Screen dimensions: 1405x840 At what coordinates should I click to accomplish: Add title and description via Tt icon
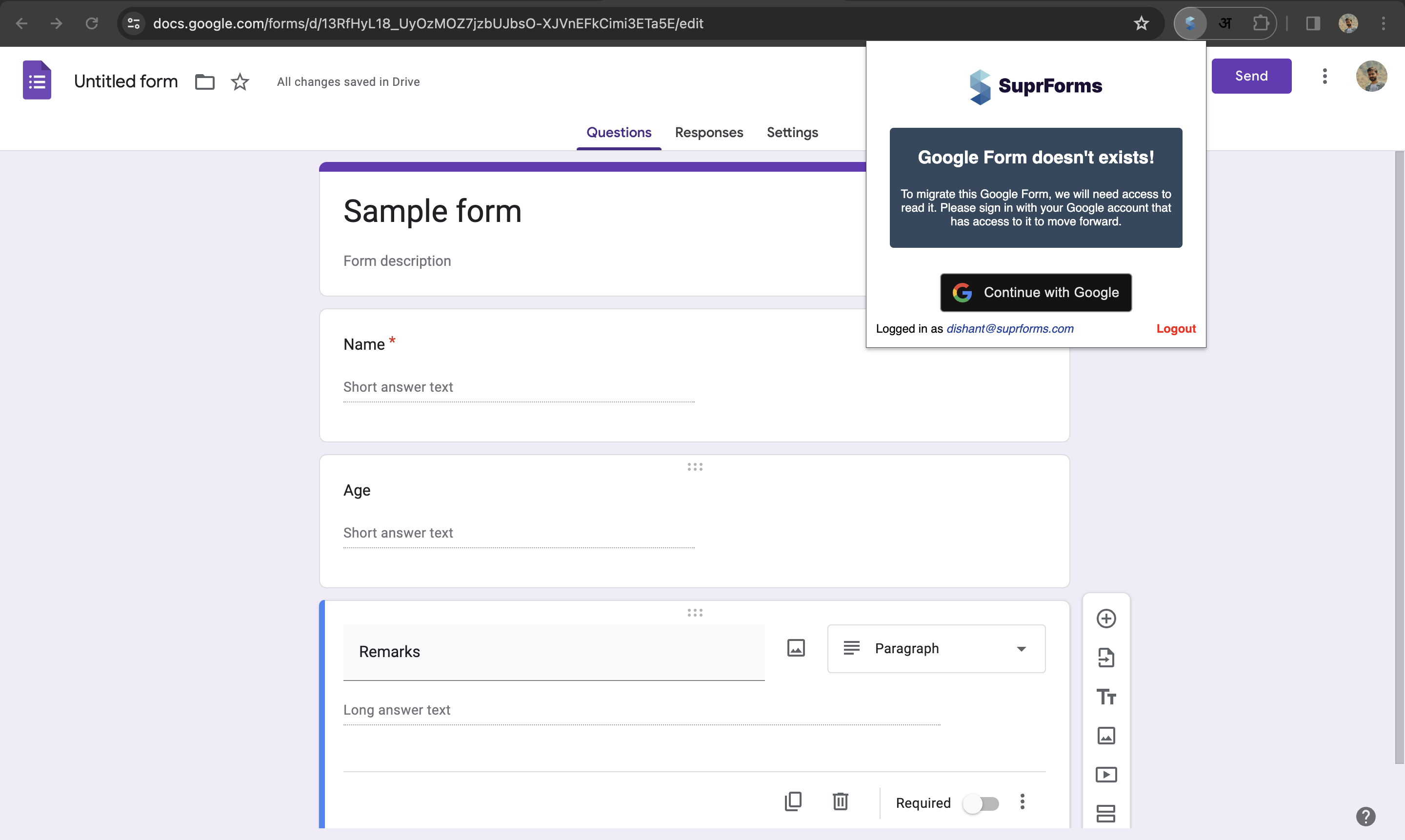[1106, 696]
